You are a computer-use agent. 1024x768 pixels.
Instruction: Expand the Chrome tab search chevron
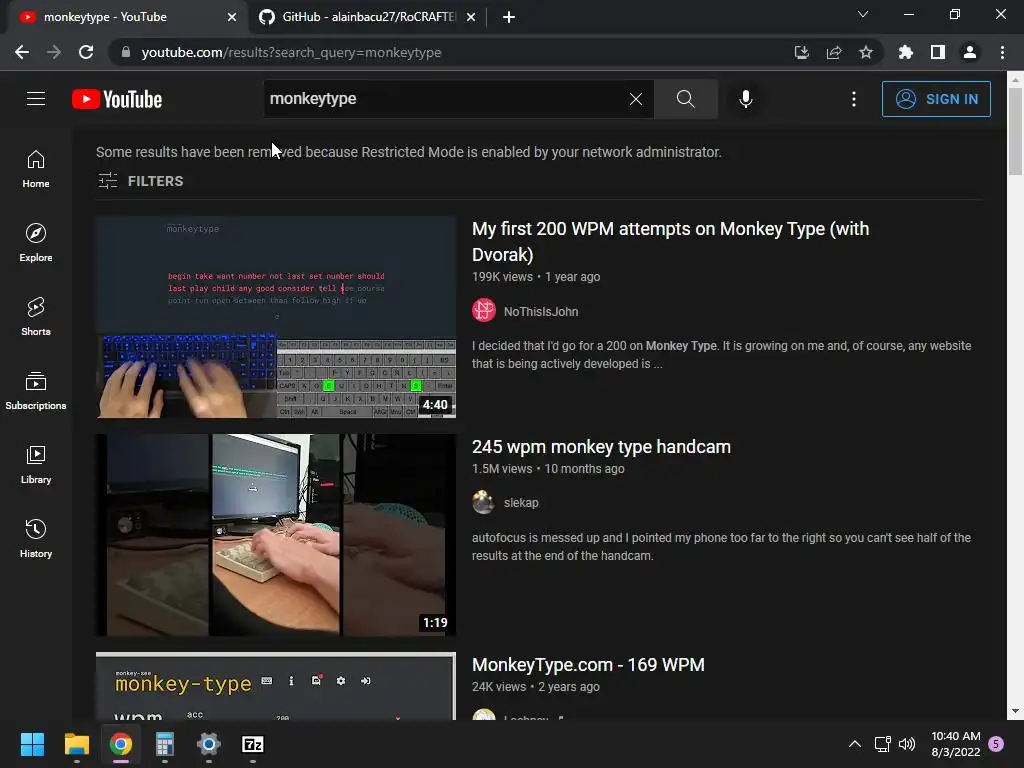[x=863, y=14]
